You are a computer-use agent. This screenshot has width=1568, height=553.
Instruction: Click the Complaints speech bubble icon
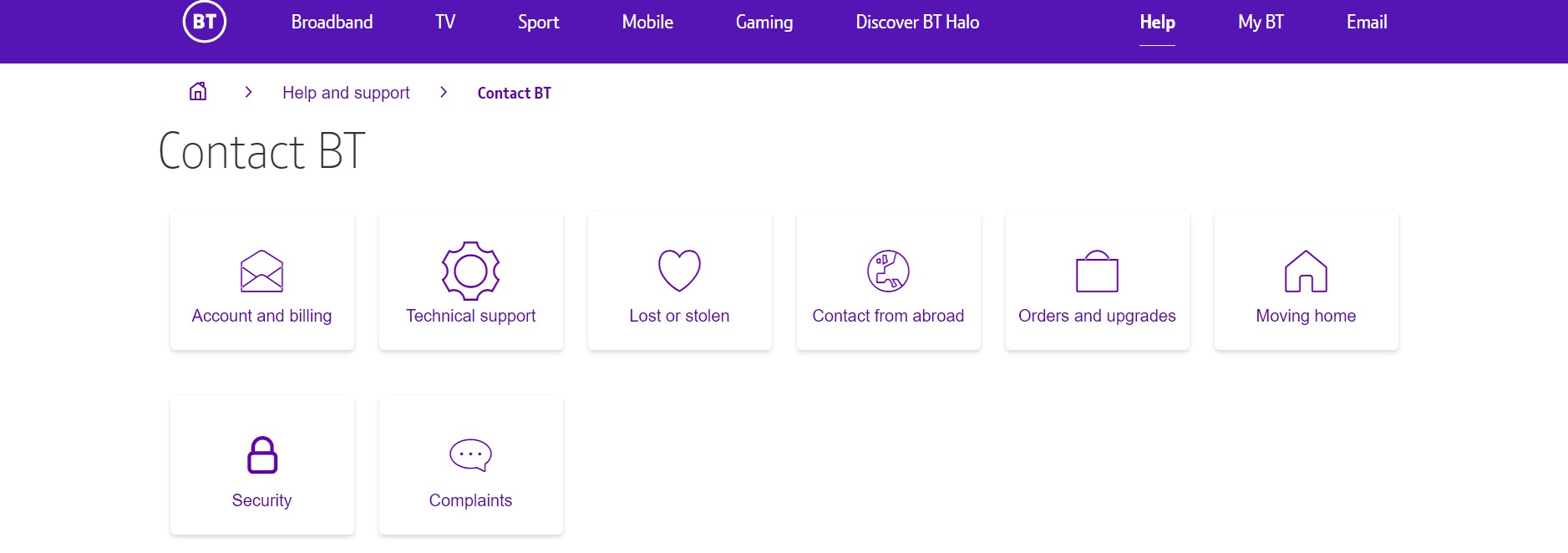tap(470, 455)
